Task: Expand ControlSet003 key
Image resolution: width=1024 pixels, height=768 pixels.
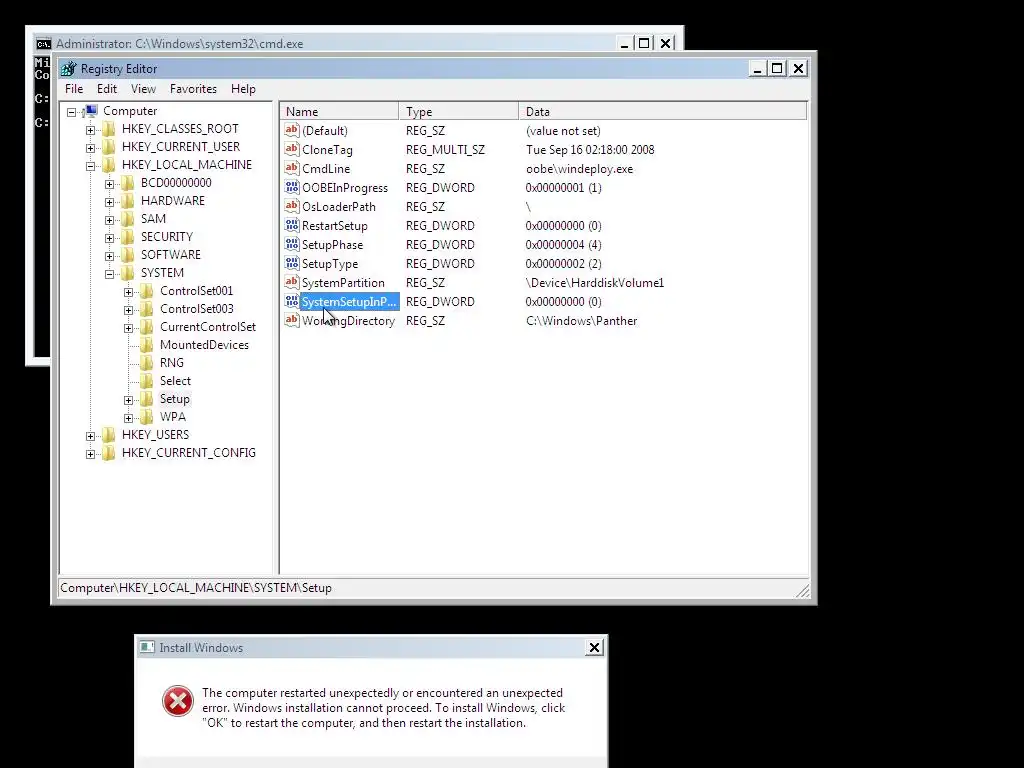Action: [x=128, y=310]
